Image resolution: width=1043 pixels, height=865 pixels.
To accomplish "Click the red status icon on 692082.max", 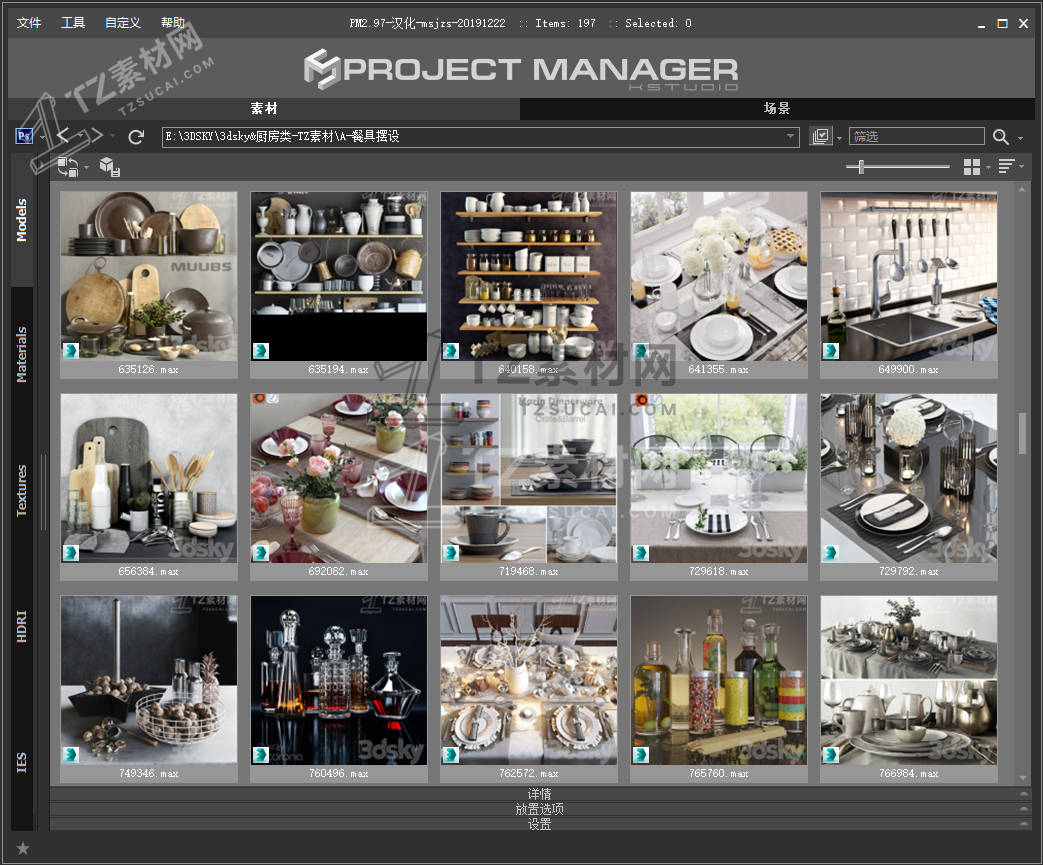I will click(x=258, y=399).
